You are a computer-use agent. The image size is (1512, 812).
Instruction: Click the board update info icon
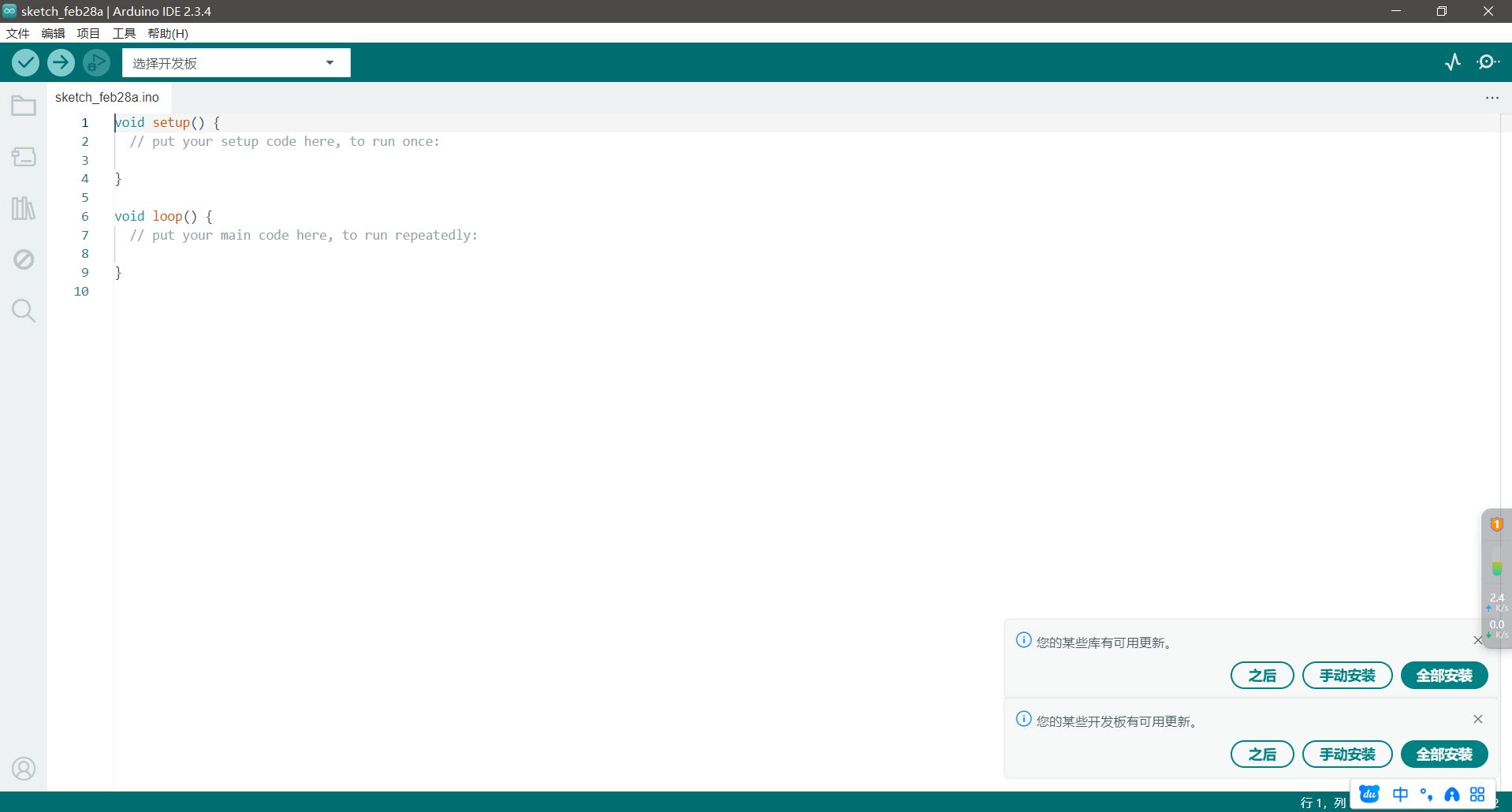(x=1023, y=719)
